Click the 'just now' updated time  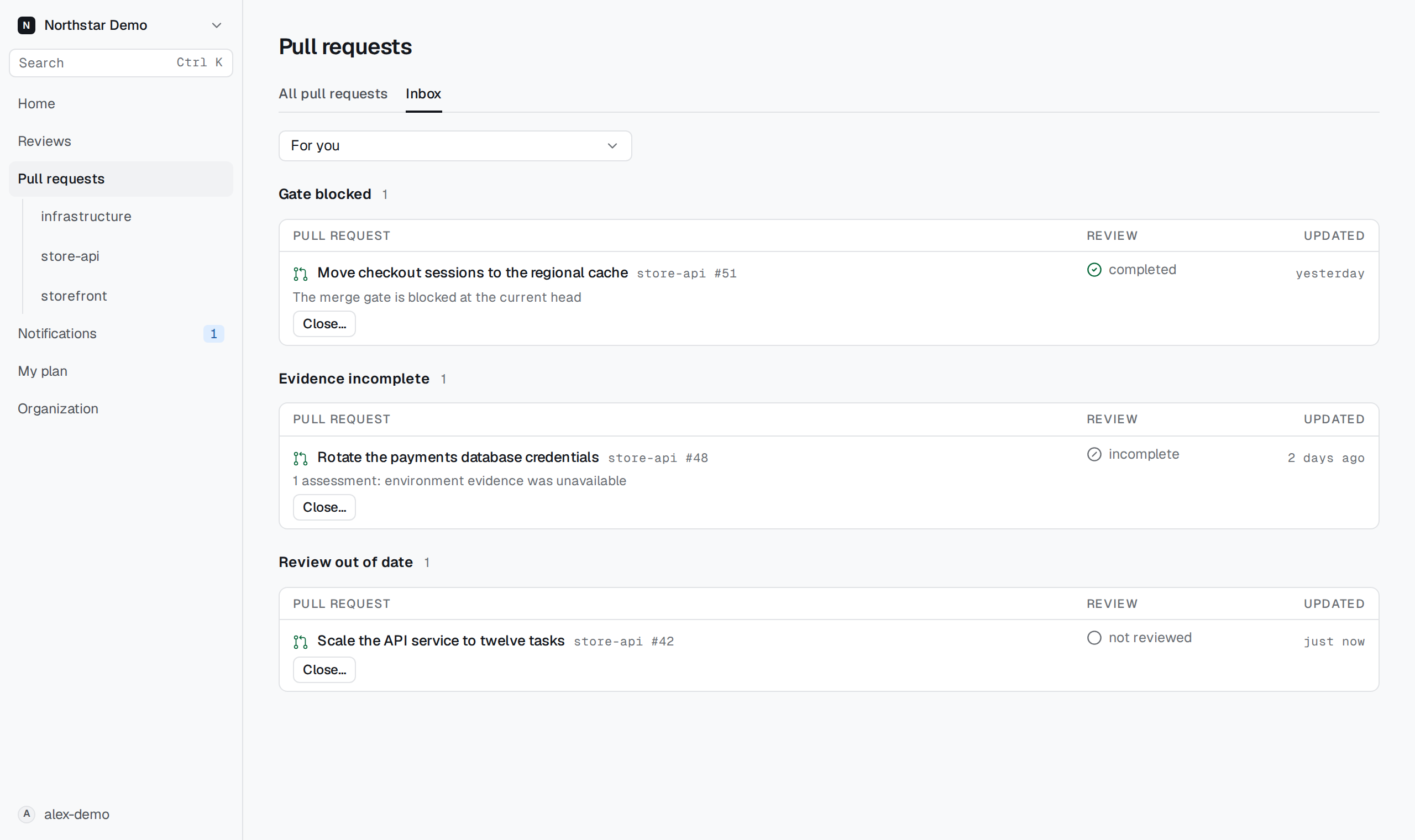(1334, 641)
